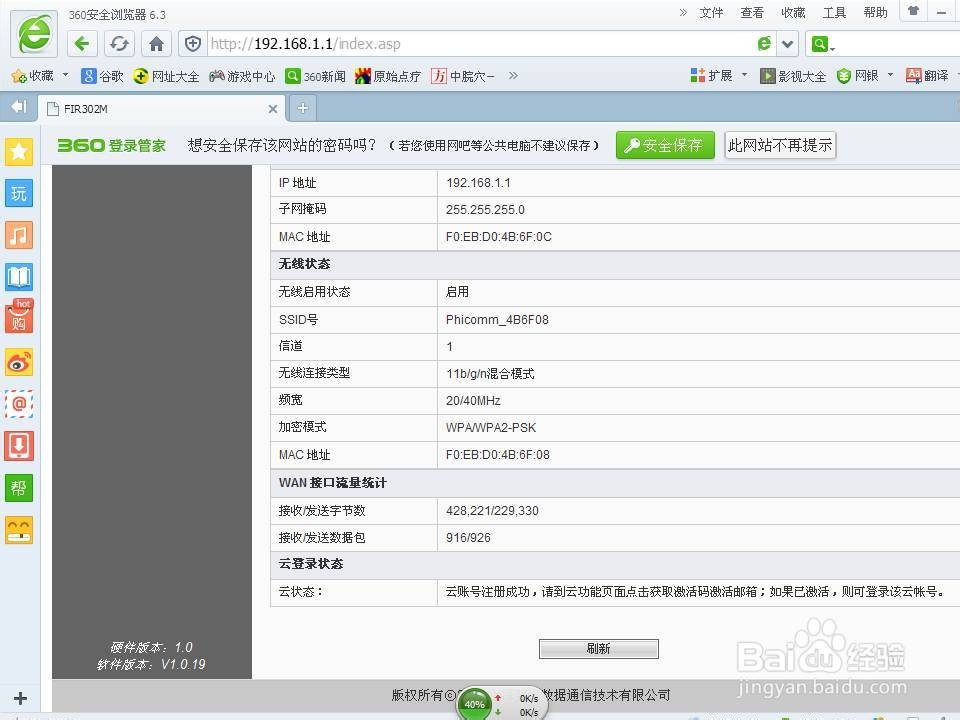Image resolution: width=960 pixels, height=720 pixels.
Task: Add sidebar app with plus icon
Action: pos(20,699)
